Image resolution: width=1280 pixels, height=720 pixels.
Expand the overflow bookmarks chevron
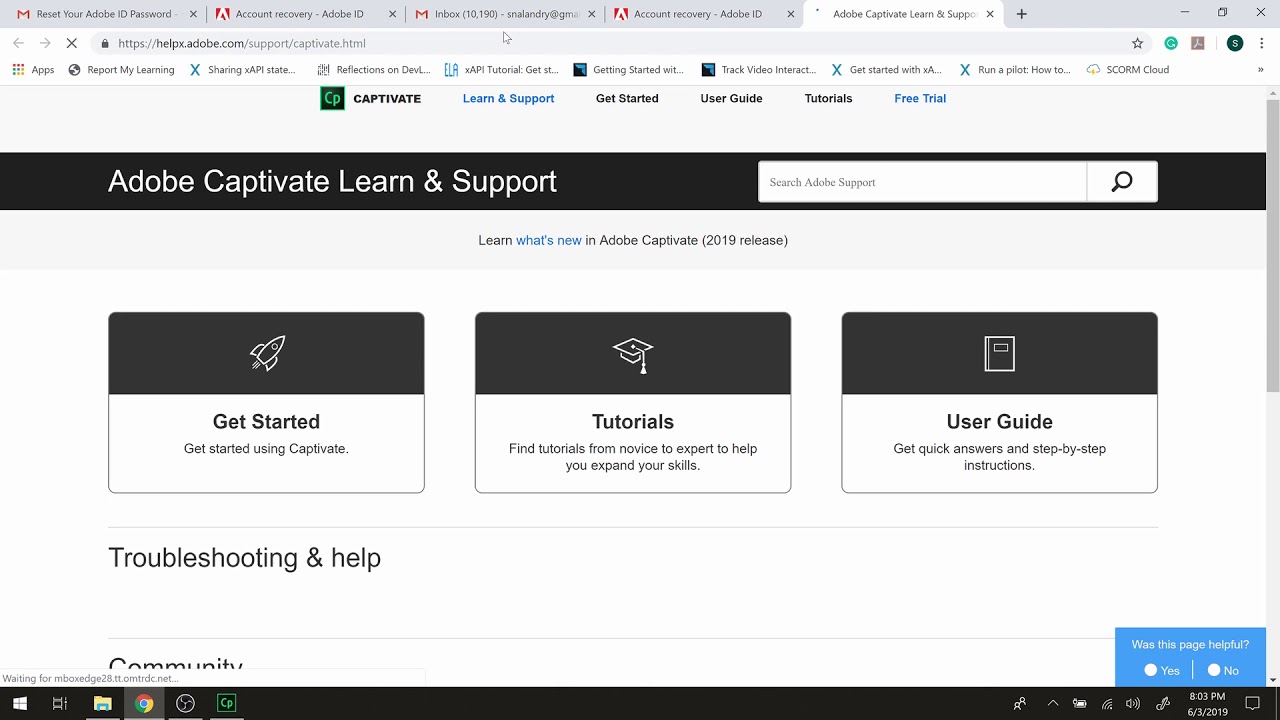[x=1261, y=70]
